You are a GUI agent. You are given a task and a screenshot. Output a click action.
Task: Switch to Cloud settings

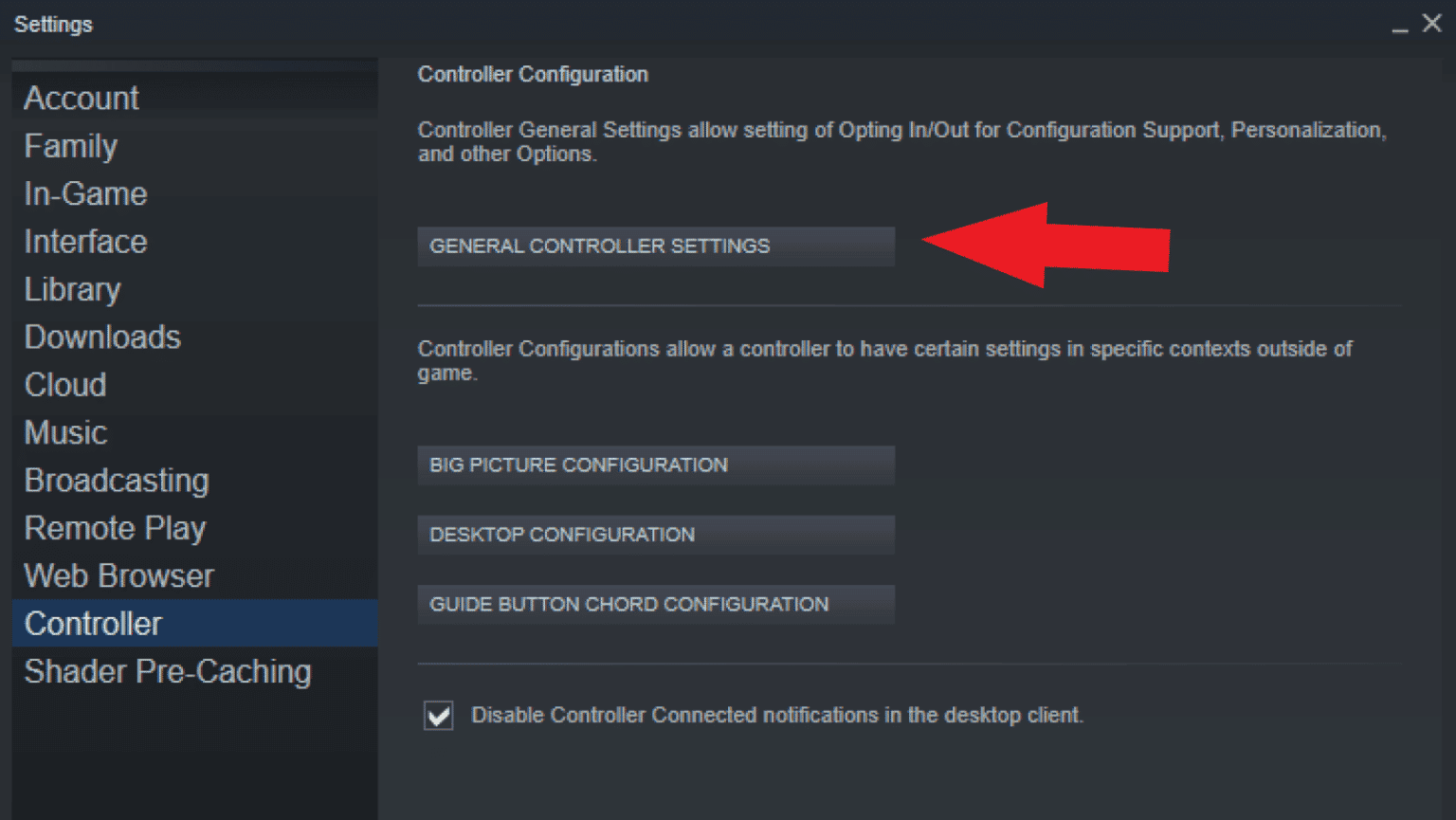64,385
